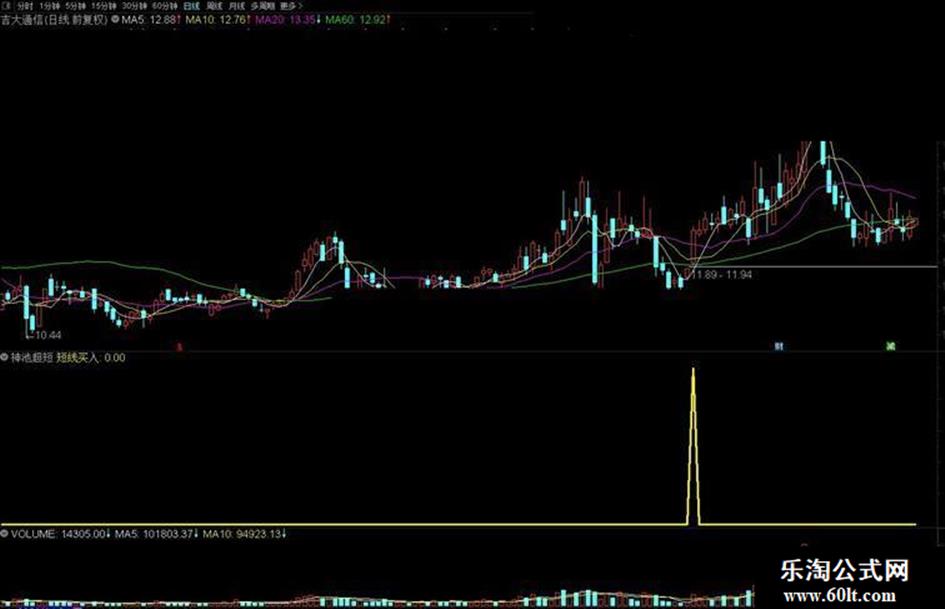
Task: Select the 15分钟 period tab
Action: click(104, 6)
